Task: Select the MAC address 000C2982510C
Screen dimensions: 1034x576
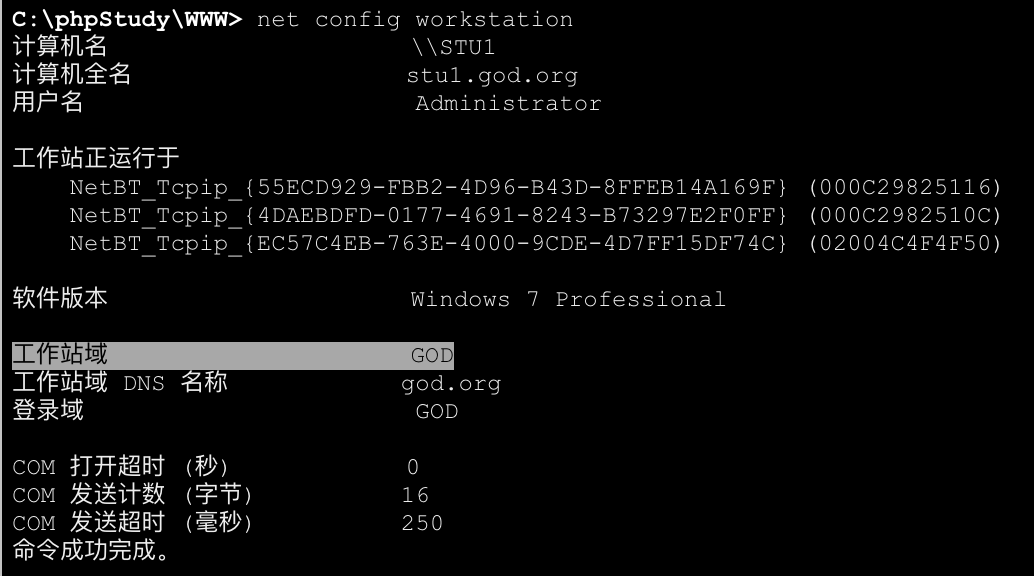Action: pyautogui.click(x=905, y=215)
